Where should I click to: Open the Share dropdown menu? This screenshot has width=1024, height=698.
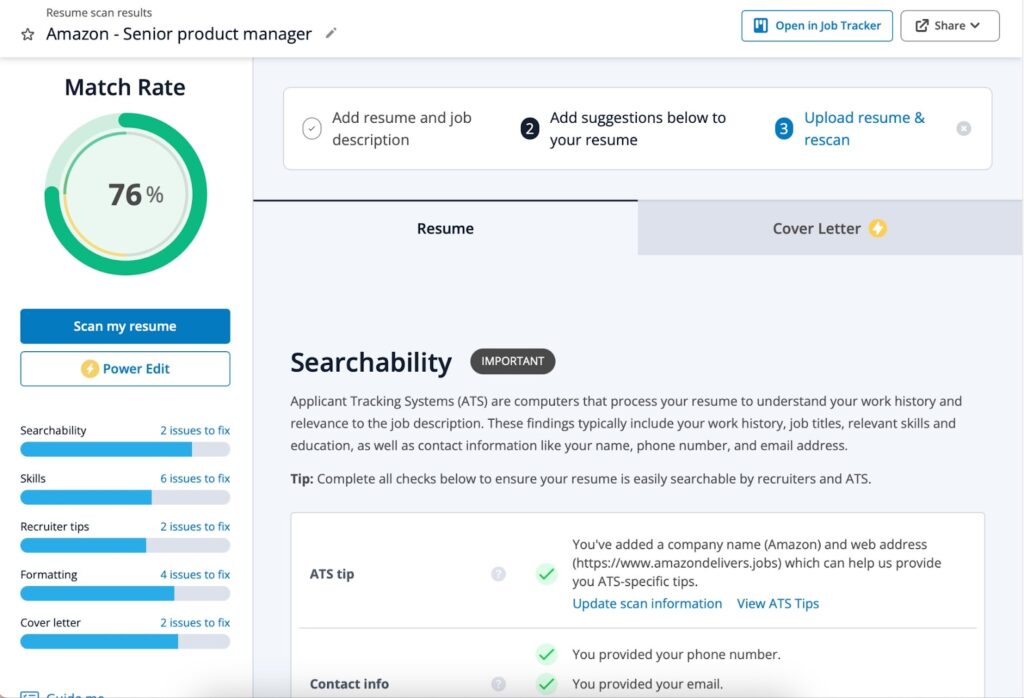[x=950, y=26]
